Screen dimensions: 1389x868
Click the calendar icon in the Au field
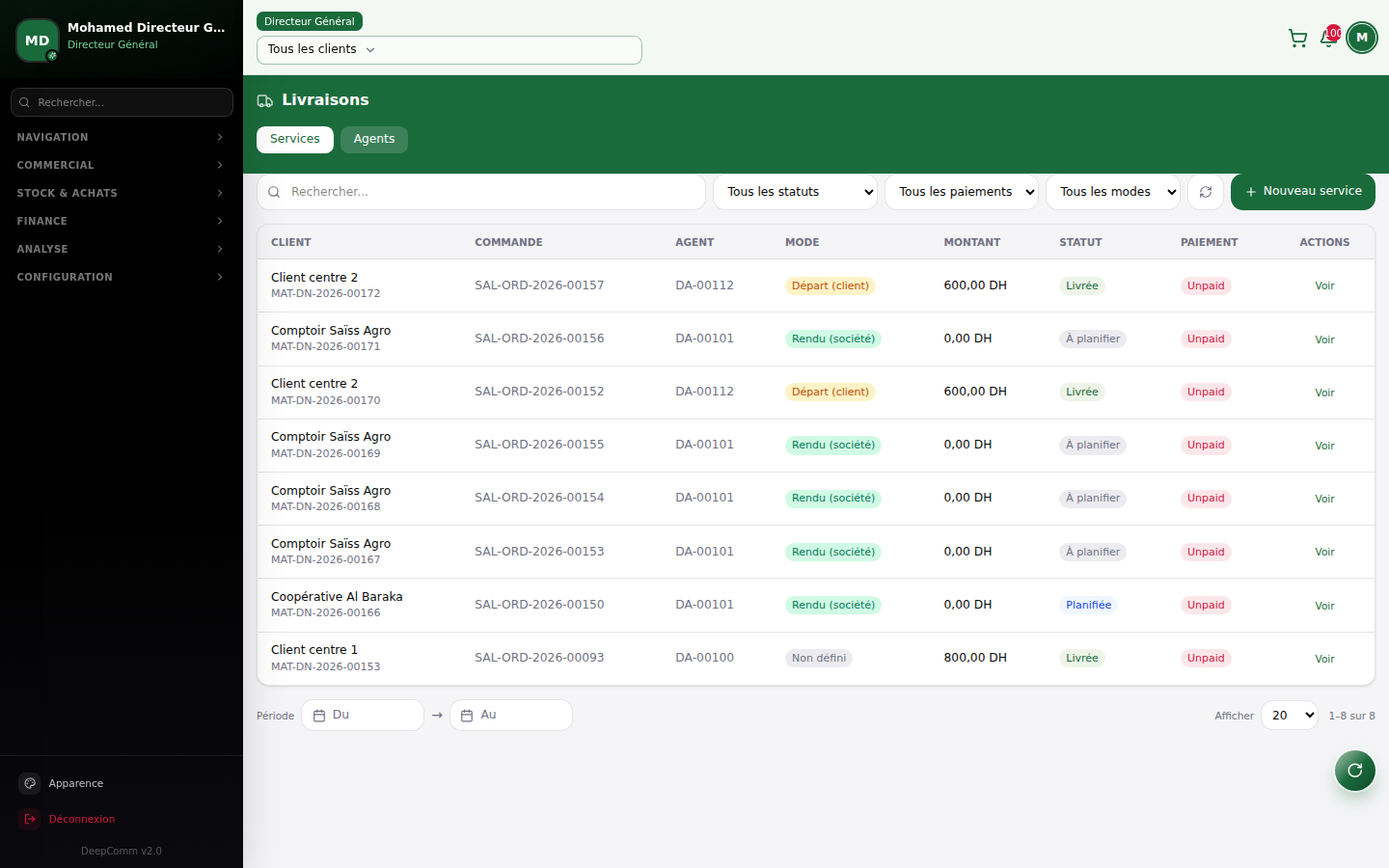pyautogui.click(x=467, y=716)
